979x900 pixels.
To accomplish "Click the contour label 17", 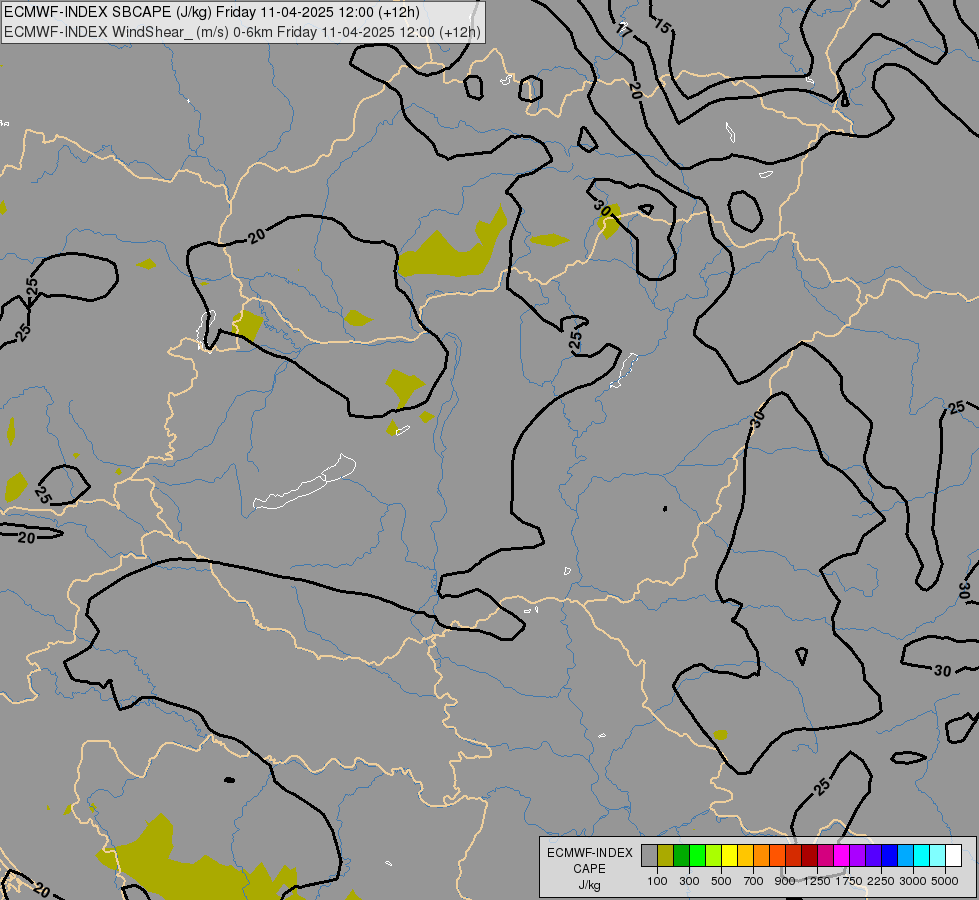I will pyautogui.click(x=623, y=29).
